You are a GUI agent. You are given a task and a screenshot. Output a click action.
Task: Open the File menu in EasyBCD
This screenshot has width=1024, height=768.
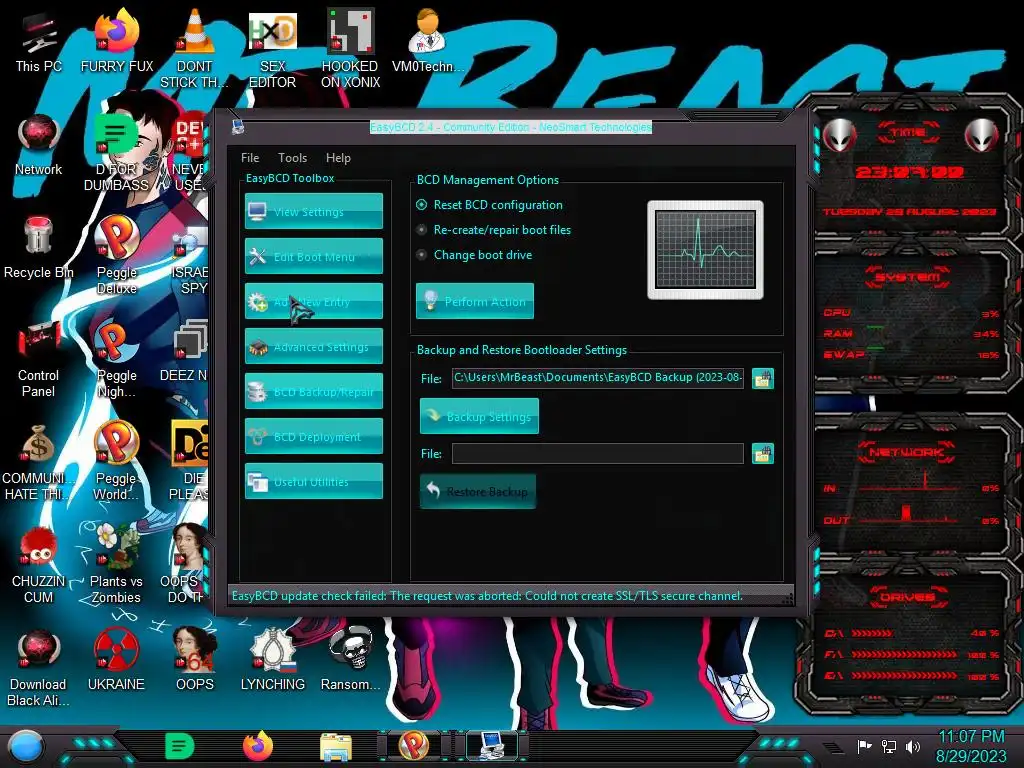pos(249,157)
